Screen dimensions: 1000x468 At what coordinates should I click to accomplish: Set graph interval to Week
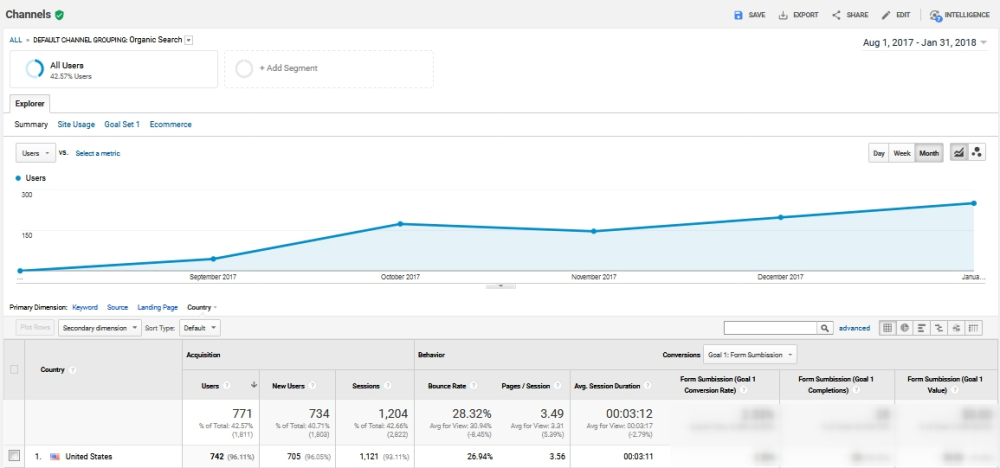901,153
